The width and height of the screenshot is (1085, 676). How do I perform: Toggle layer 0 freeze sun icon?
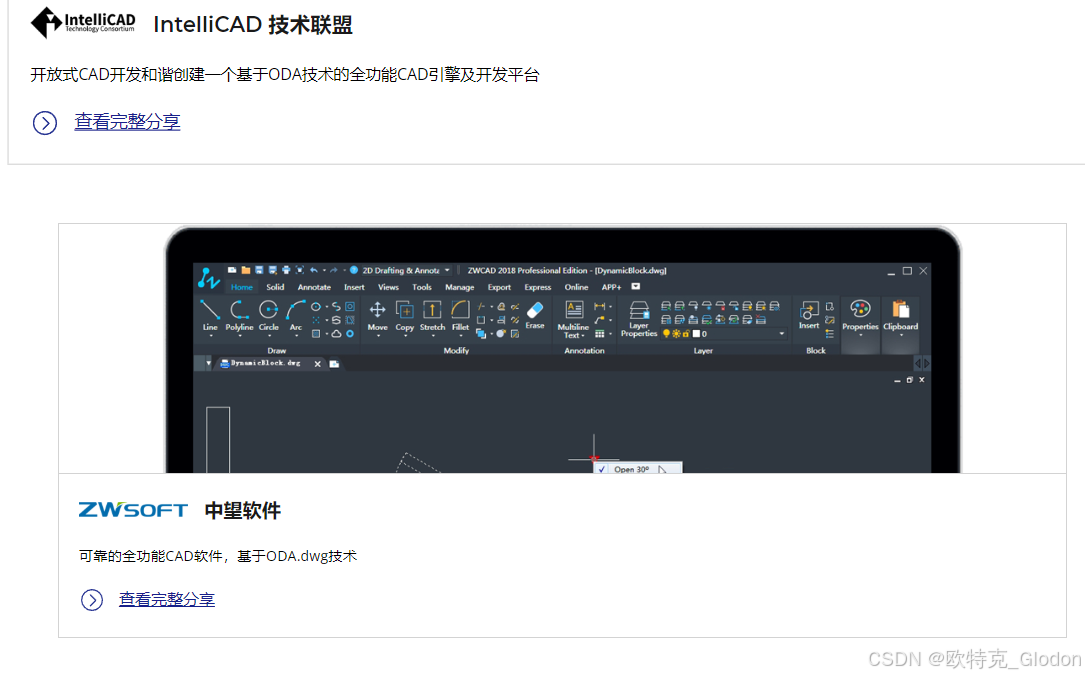click(676, 334)
